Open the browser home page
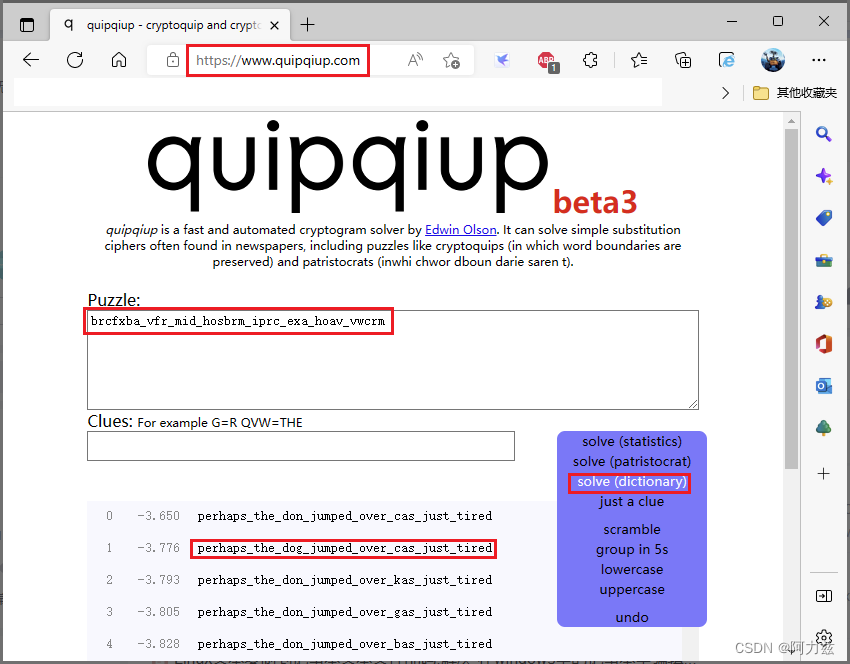 point(119,60)
